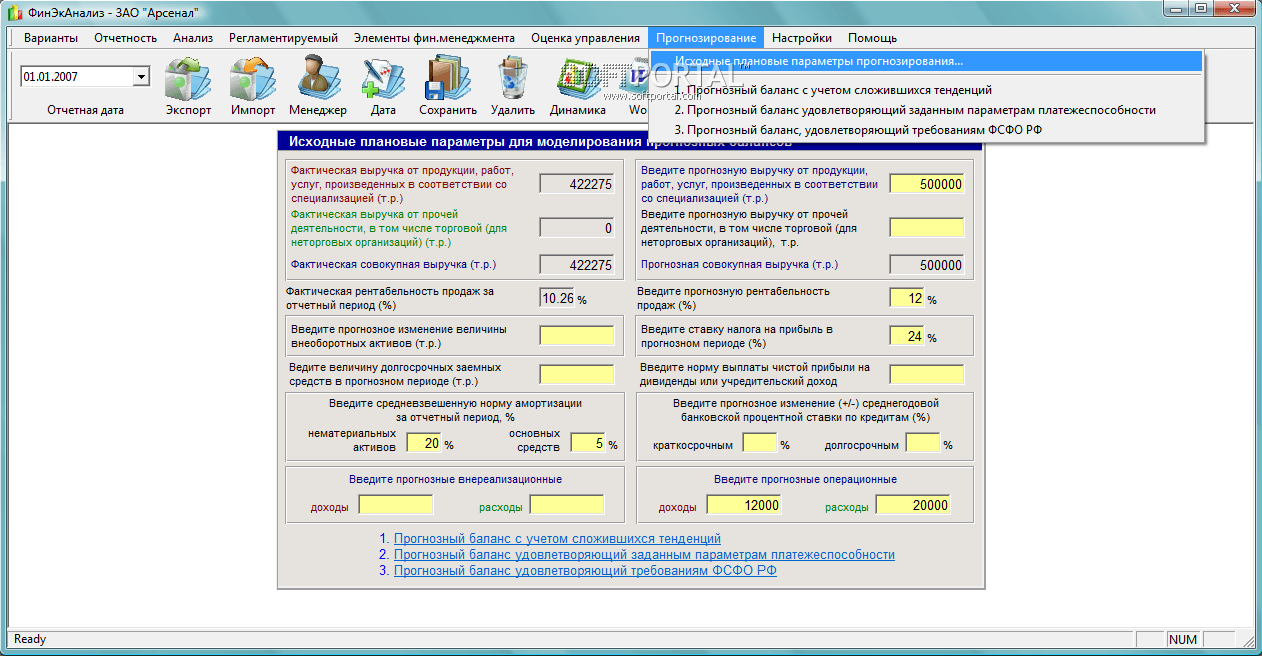Select menu entry 2. заданным параметрам платежеспособности
Screen dimensions: 1262x656
(x=926, y=110)
